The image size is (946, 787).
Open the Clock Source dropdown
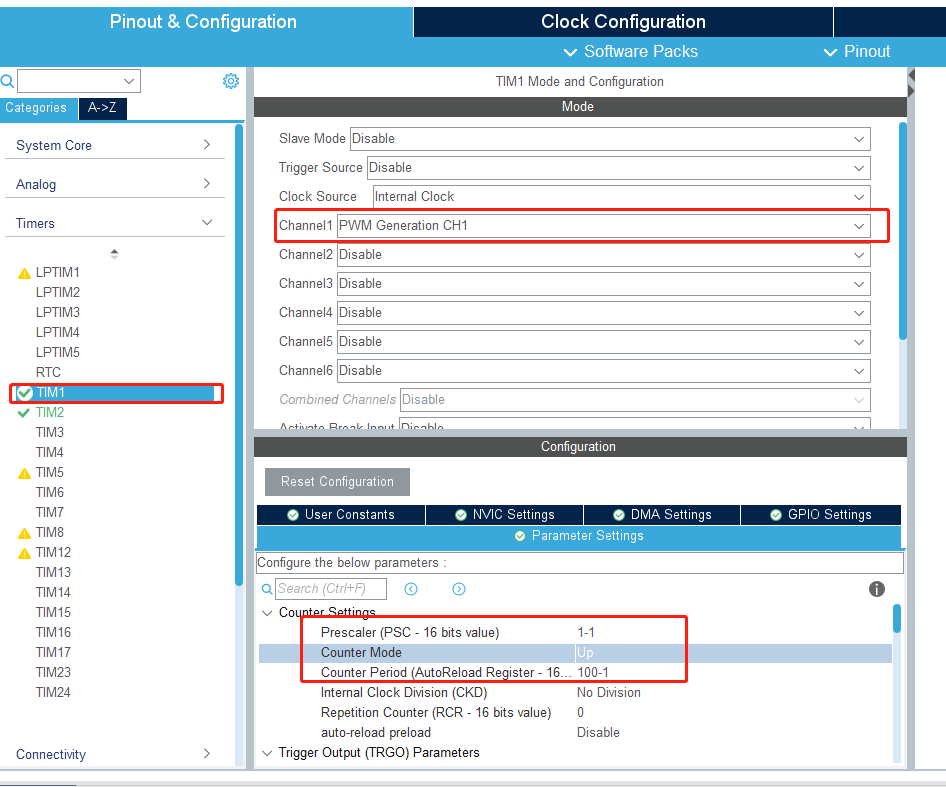[621, 197]
